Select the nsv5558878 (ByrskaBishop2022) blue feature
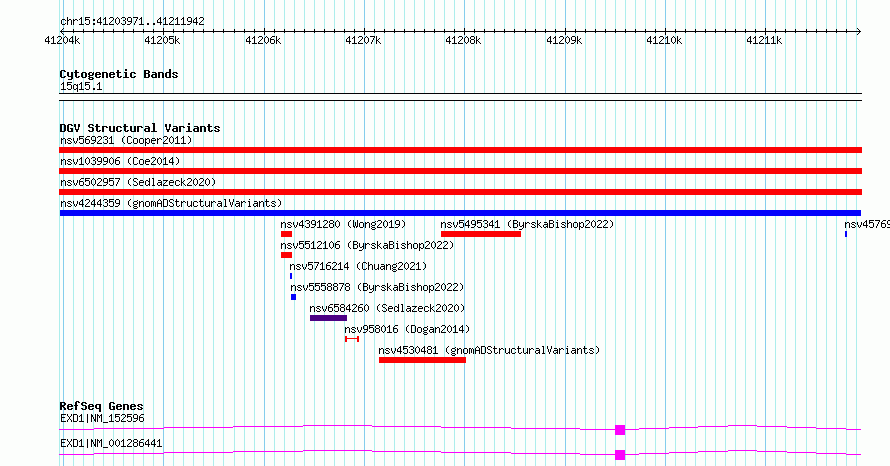 293,297
